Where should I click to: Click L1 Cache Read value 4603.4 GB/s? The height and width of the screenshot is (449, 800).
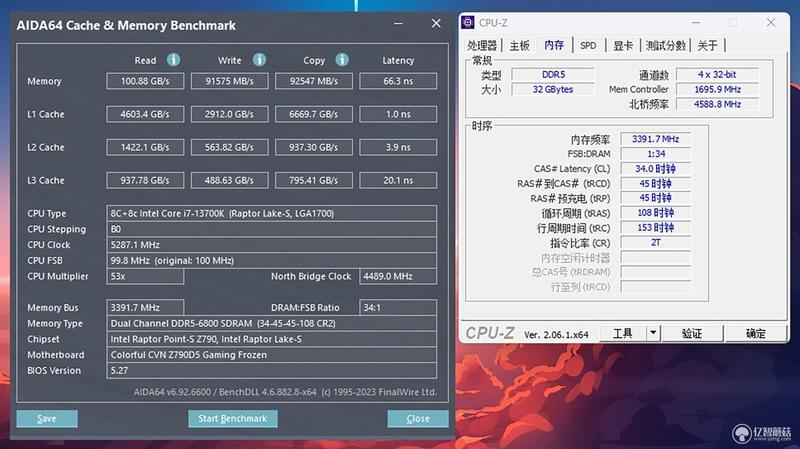[145, 114]
